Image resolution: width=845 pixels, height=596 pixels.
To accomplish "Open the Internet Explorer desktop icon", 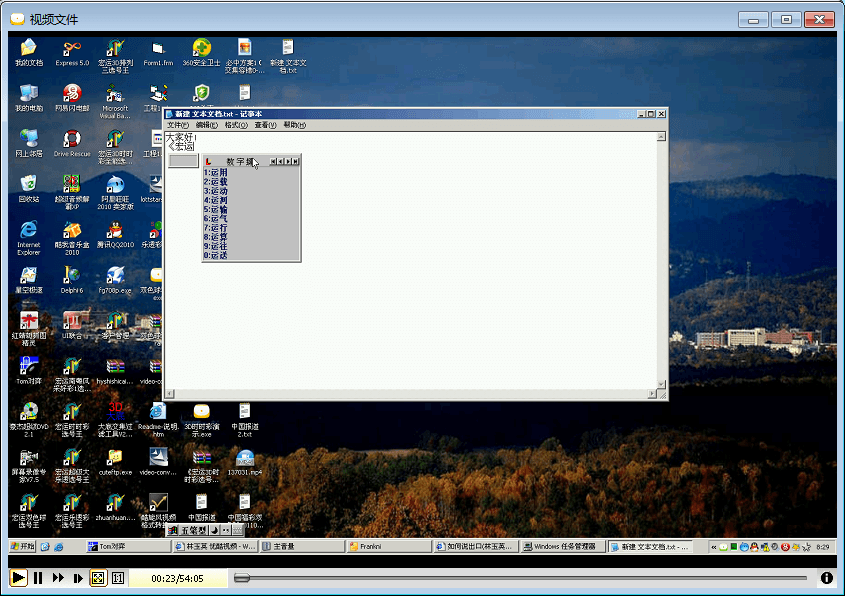I will (x=28, y=232).
